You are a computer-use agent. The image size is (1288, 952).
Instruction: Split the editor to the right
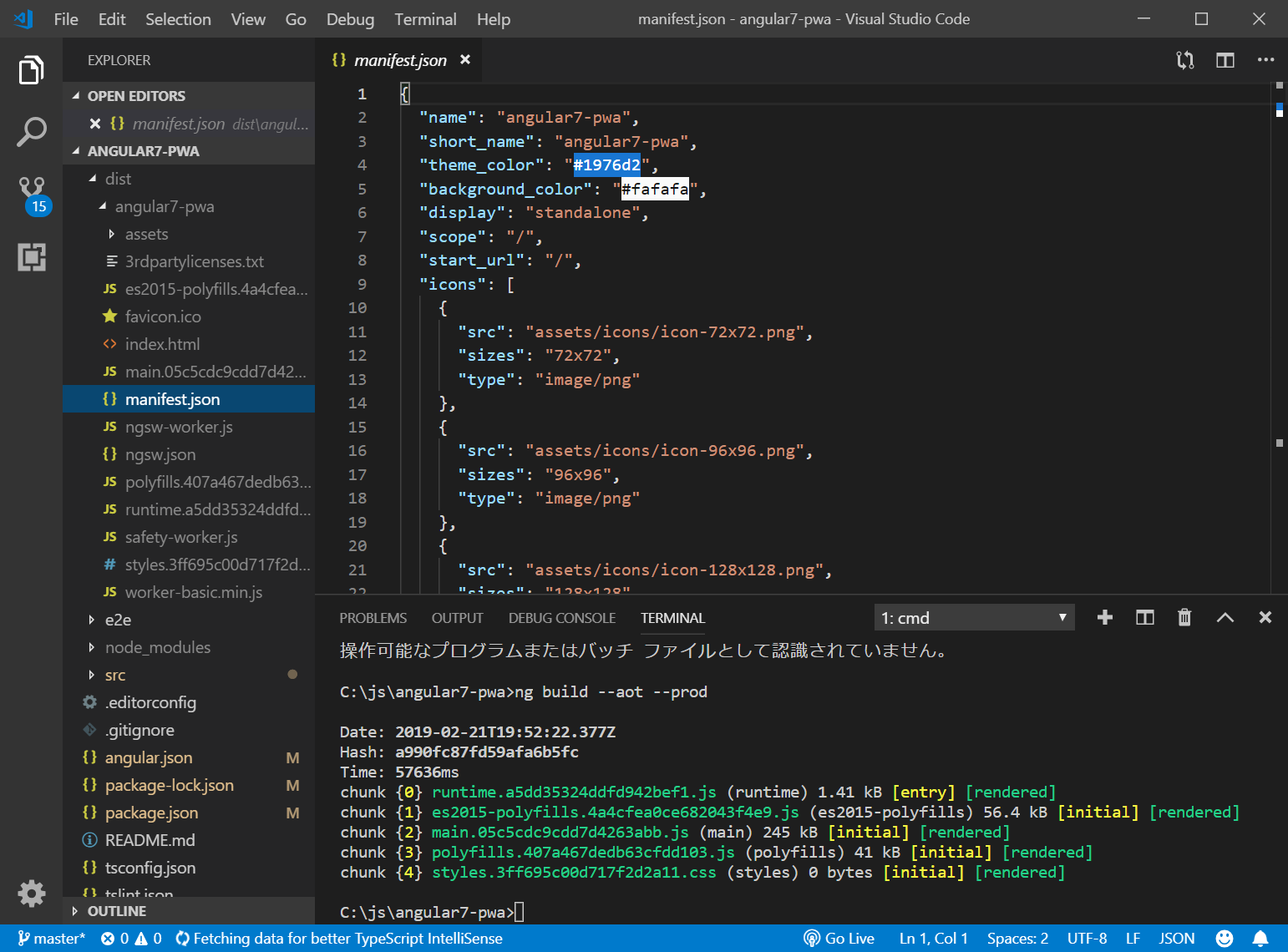tap(1225, 60)
